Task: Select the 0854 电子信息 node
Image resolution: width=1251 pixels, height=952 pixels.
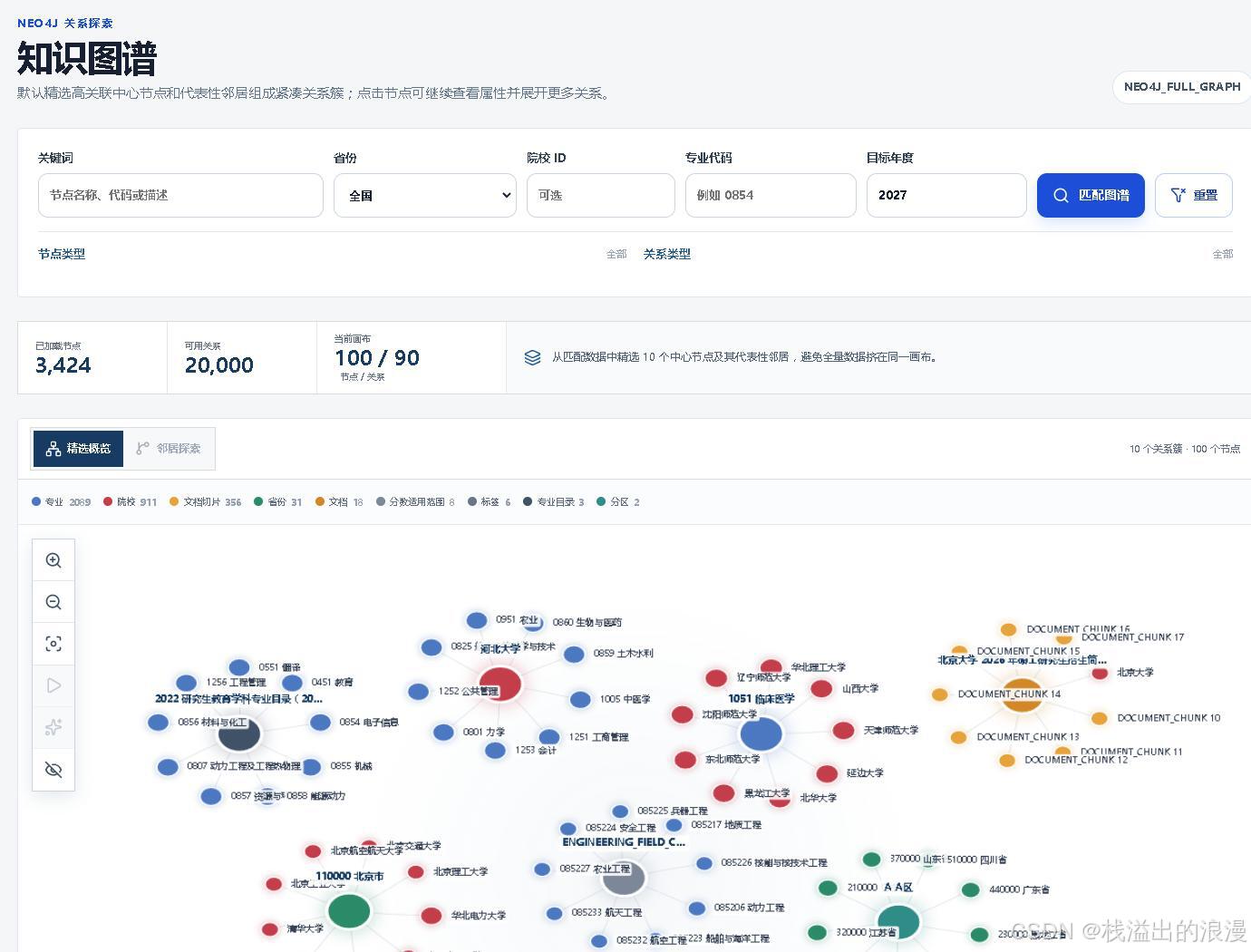Action: coord(320,723)
